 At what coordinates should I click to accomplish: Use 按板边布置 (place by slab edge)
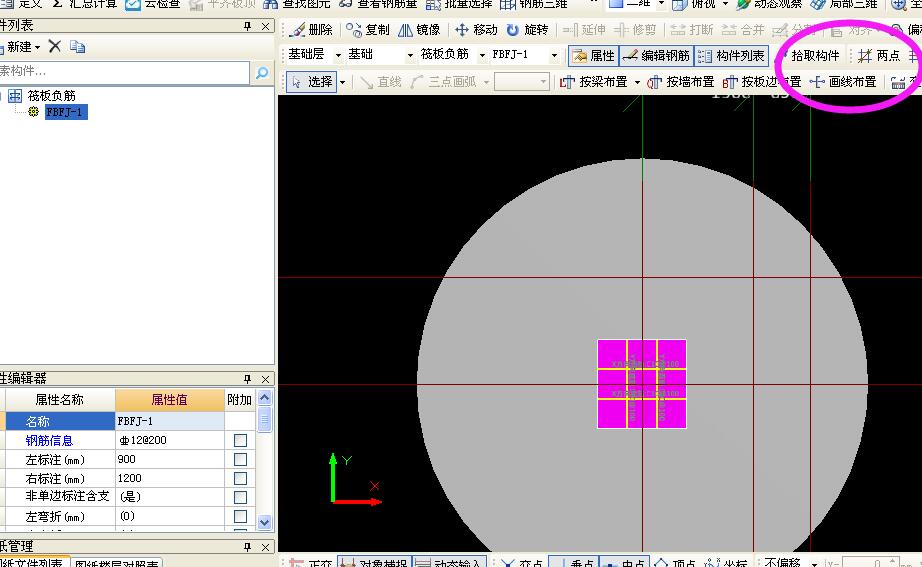coord(762,82)
